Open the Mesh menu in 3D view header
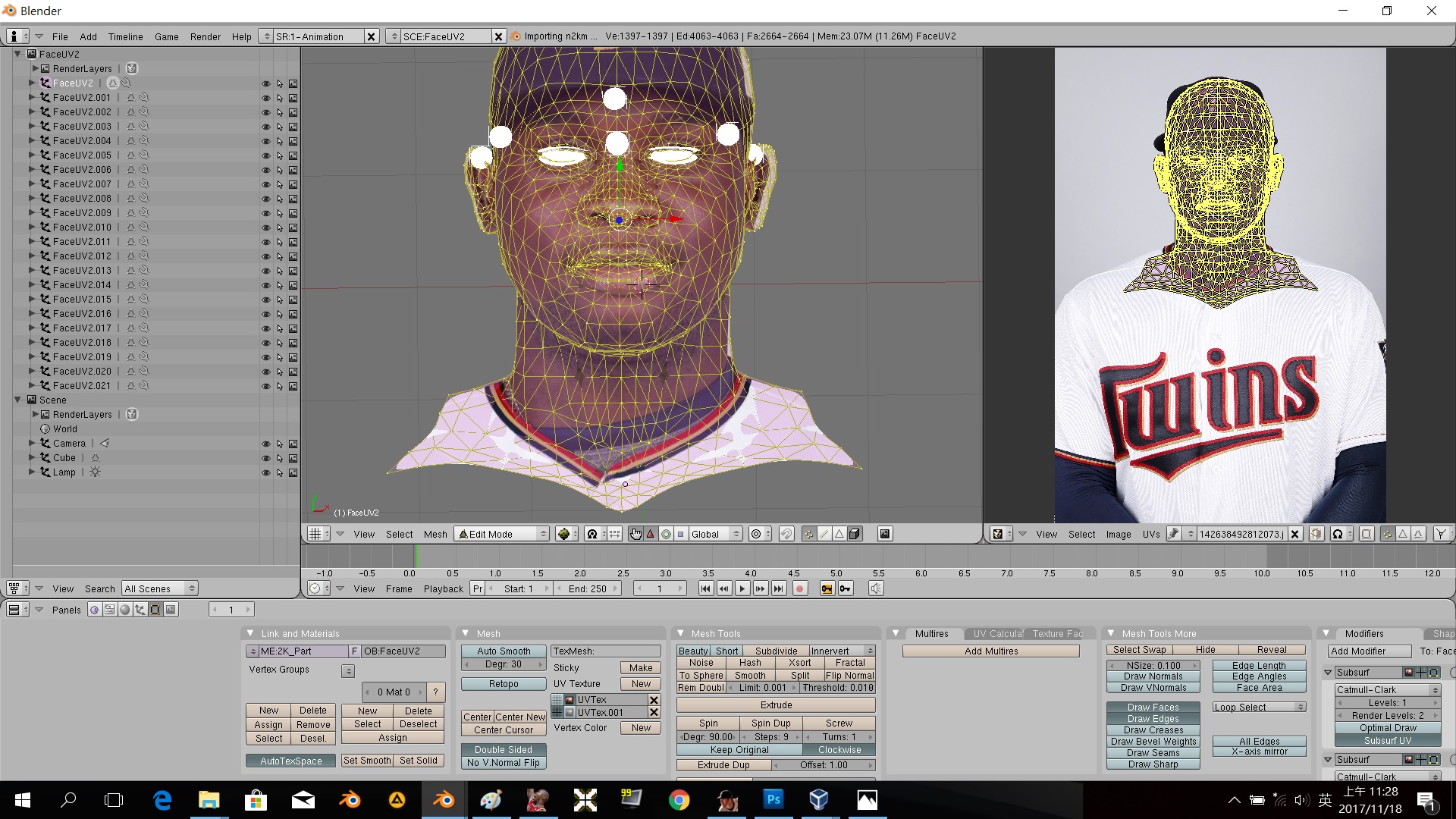The width and height of the screenshot is (1456, 819). click(x=435, y=534)
